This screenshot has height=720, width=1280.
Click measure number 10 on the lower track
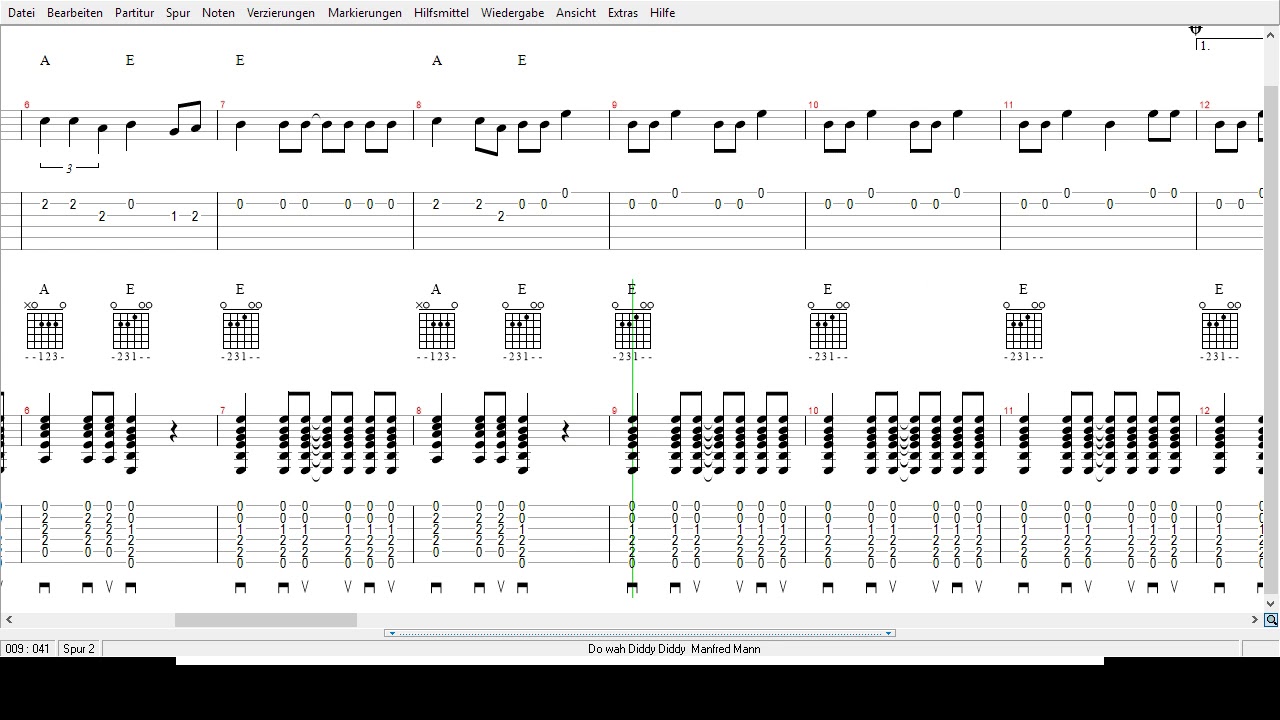[x=813, y=411]
